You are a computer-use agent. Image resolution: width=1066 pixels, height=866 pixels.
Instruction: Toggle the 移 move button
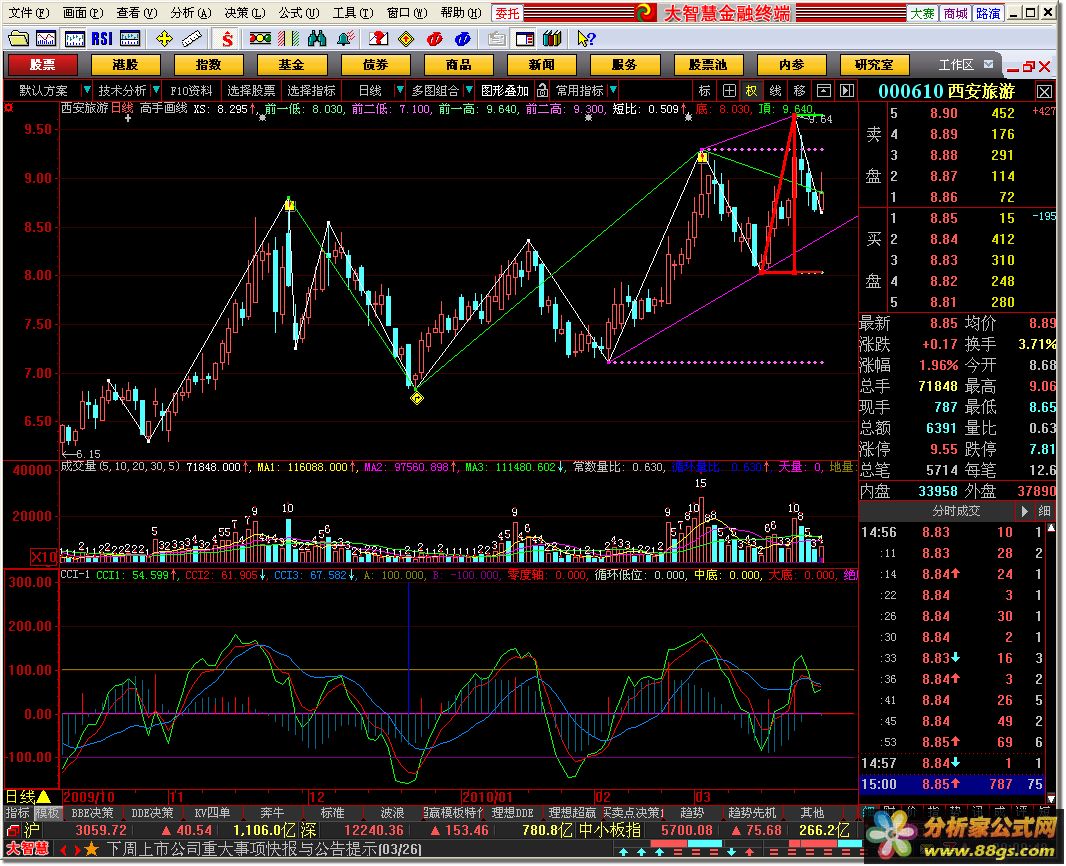800,90
